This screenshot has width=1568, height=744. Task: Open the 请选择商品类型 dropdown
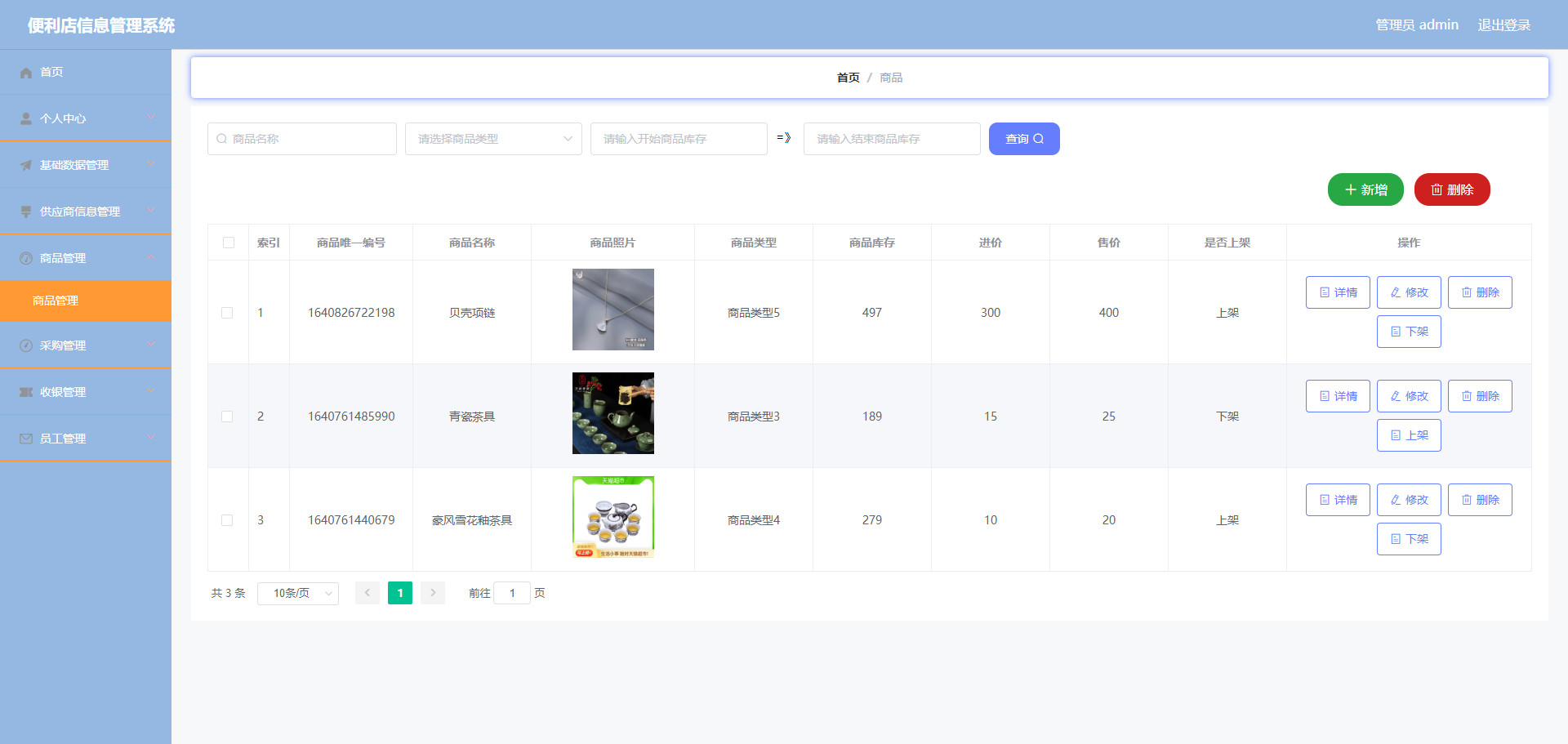coord(493,139)
